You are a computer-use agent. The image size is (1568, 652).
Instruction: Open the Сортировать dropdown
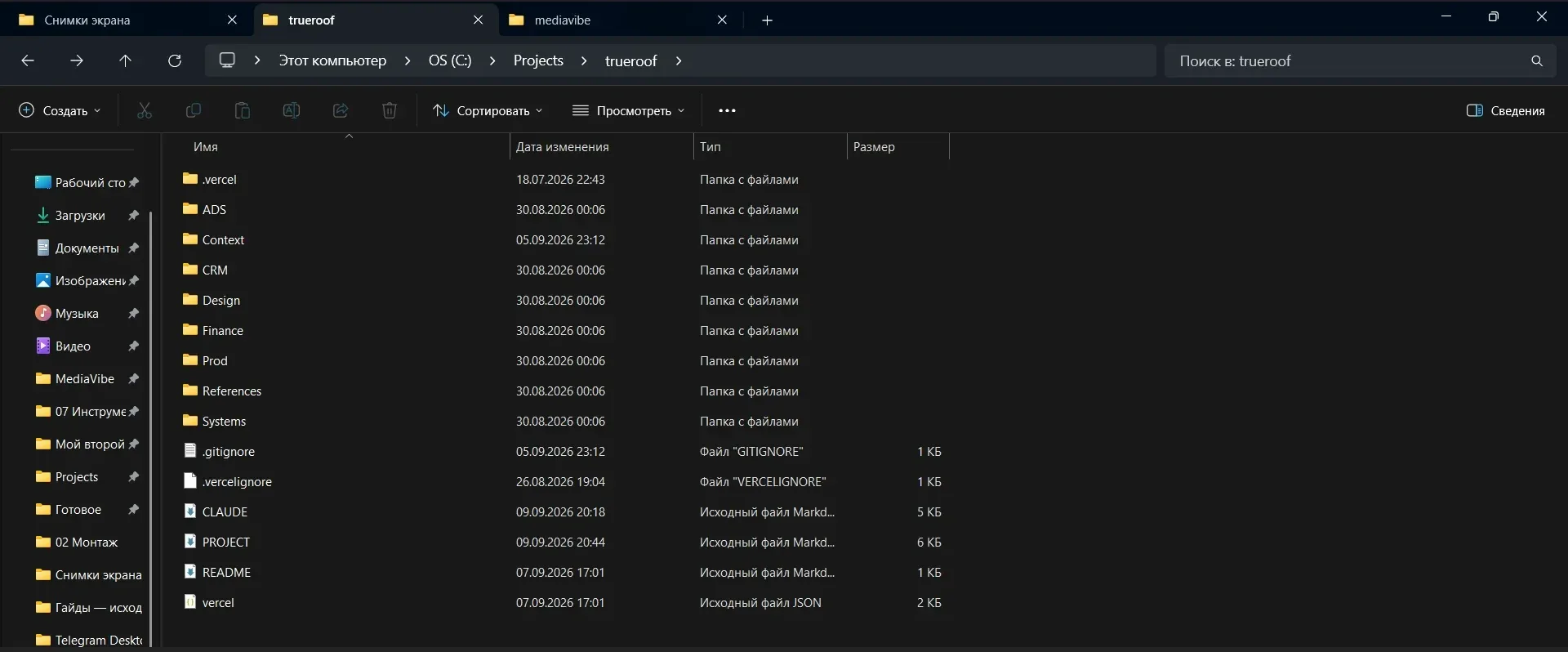488,110
